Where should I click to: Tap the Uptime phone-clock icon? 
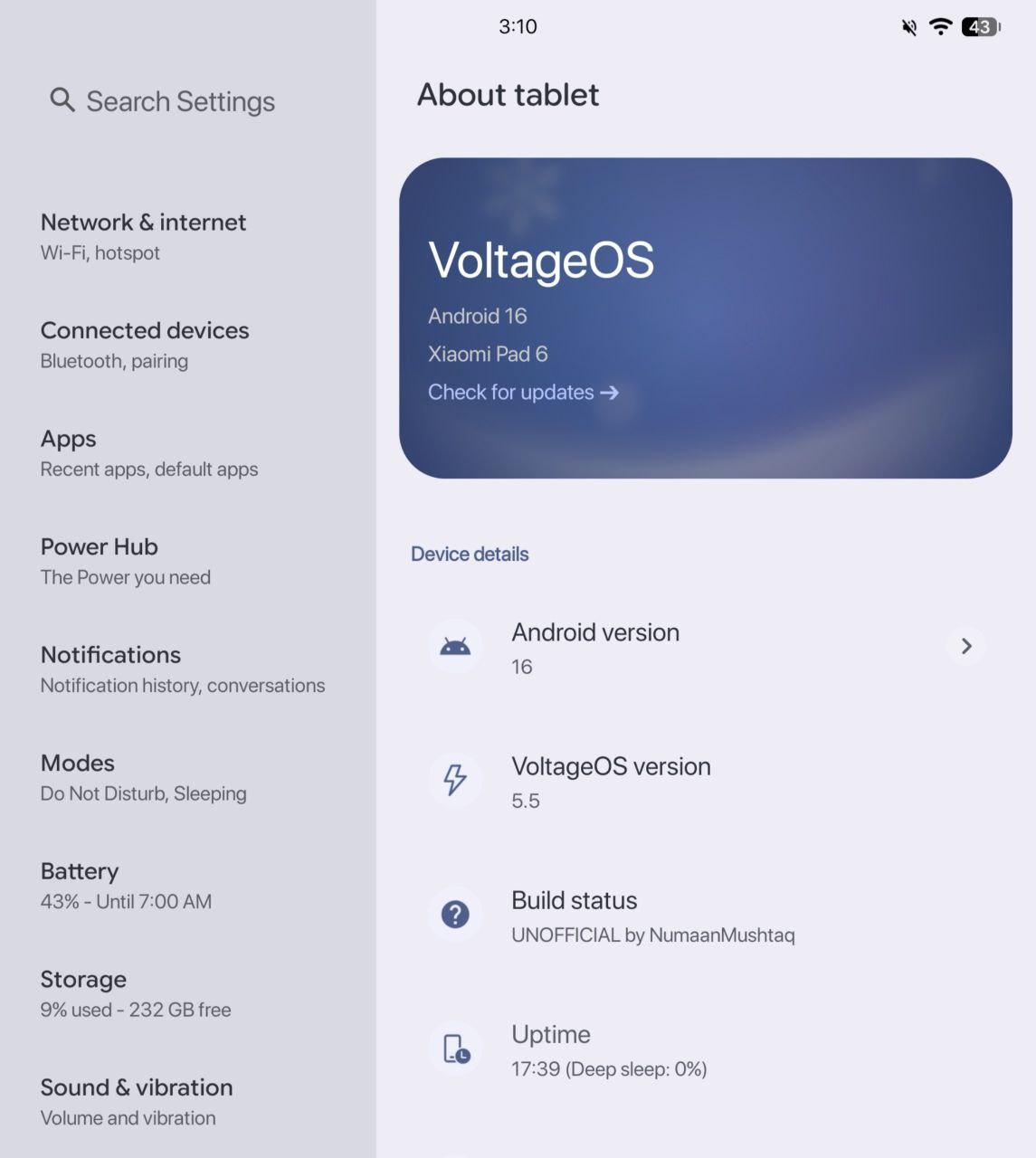[x=455, y=1049]
